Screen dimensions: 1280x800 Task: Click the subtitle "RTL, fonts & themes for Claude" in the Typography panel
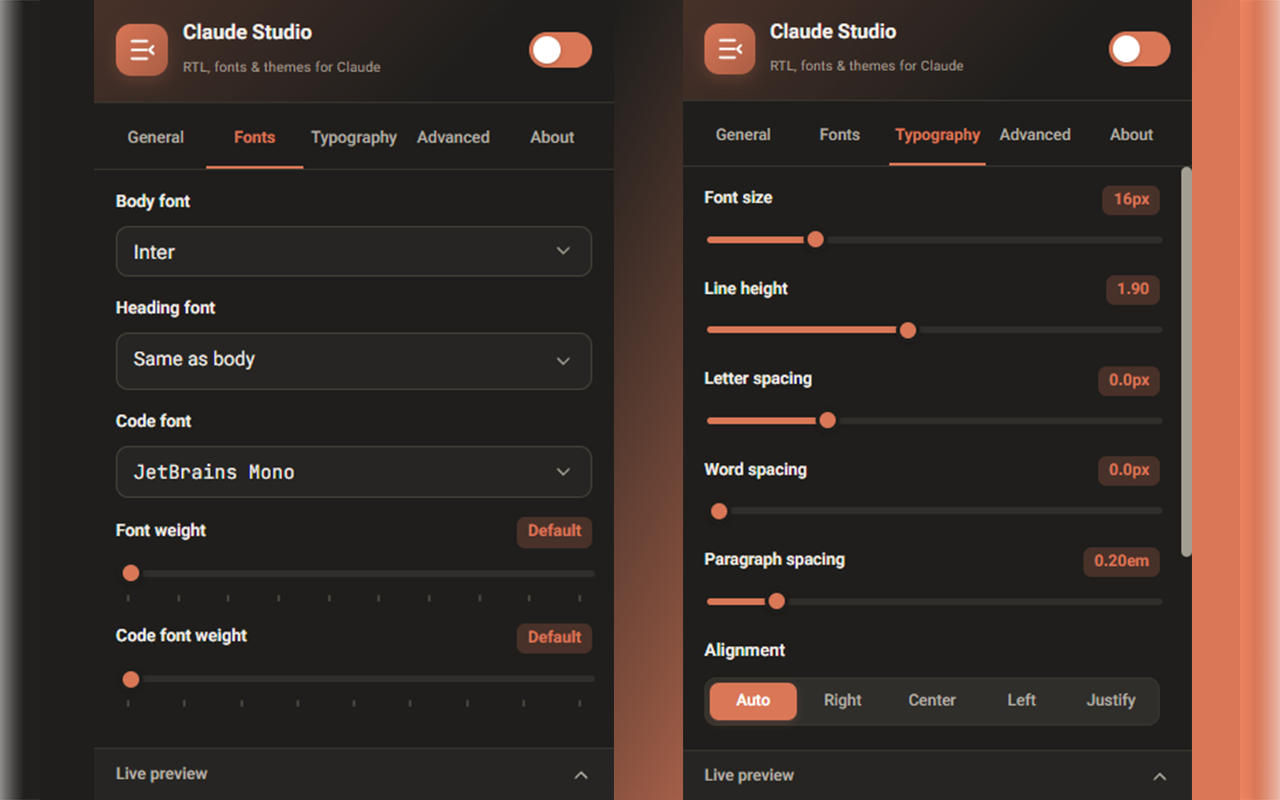tap(867, 66)
